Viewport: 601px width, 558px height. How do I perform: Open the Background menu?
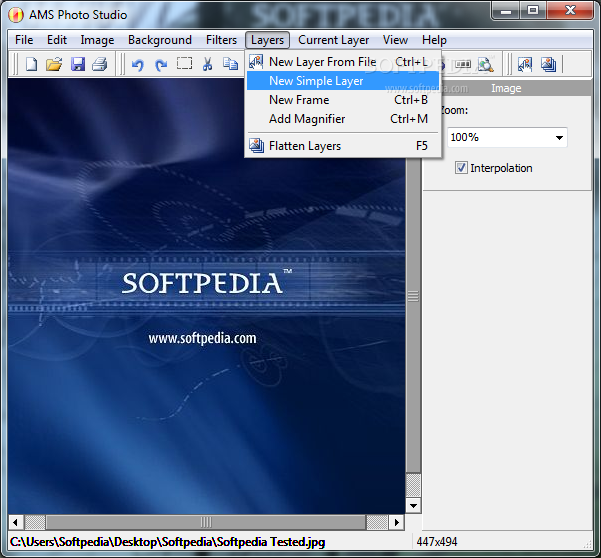[x=160, y=40]
